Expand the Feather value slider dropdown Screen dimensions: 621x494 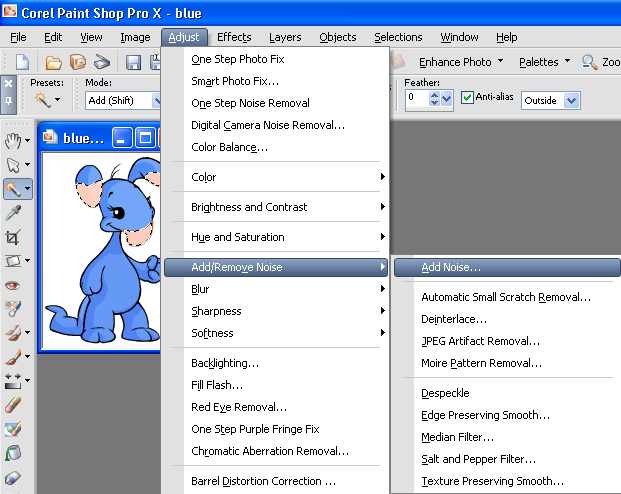point(447,98)
